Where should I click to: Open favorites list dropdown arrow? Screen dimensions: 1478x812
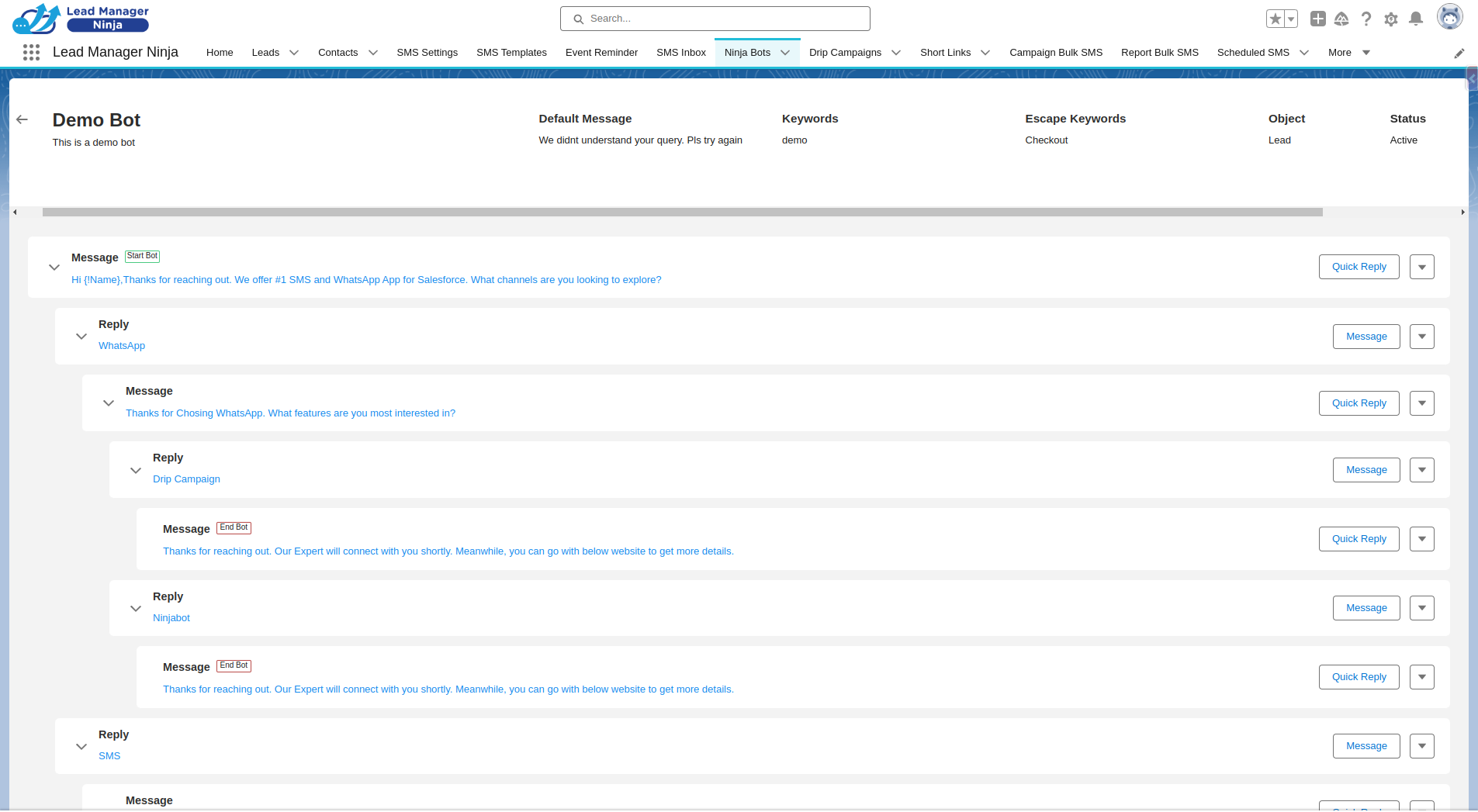(x=1291, y=19)
